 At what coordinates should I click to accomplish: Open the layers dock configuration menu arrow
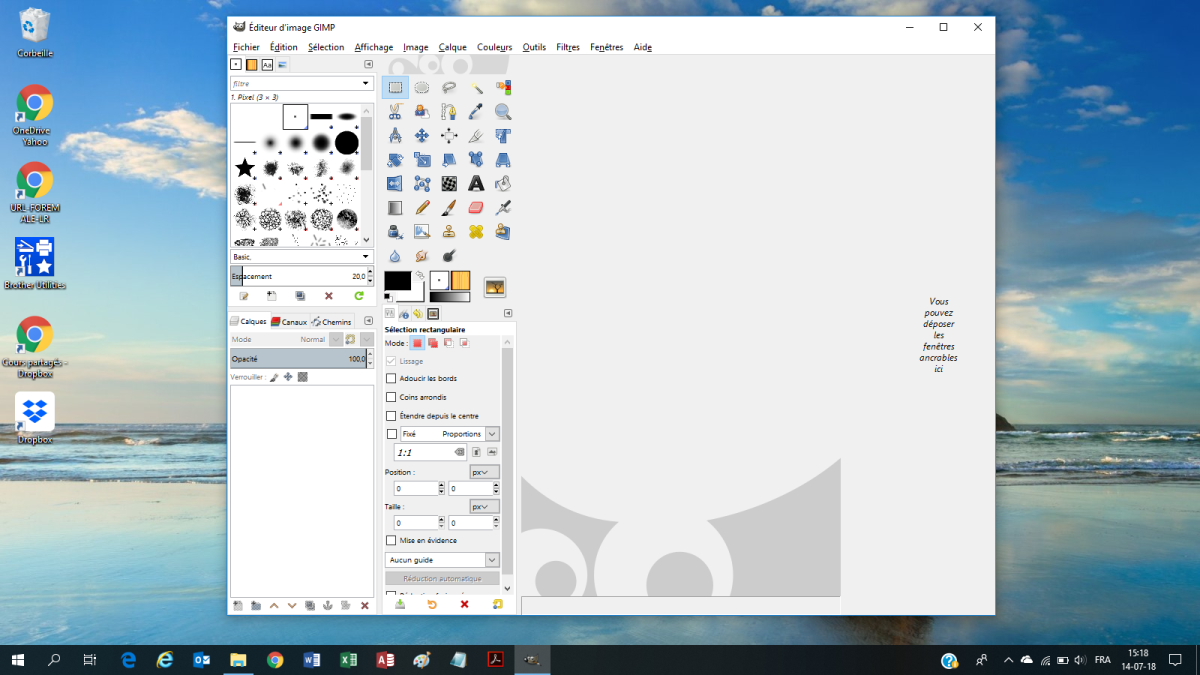pos(368,321)
